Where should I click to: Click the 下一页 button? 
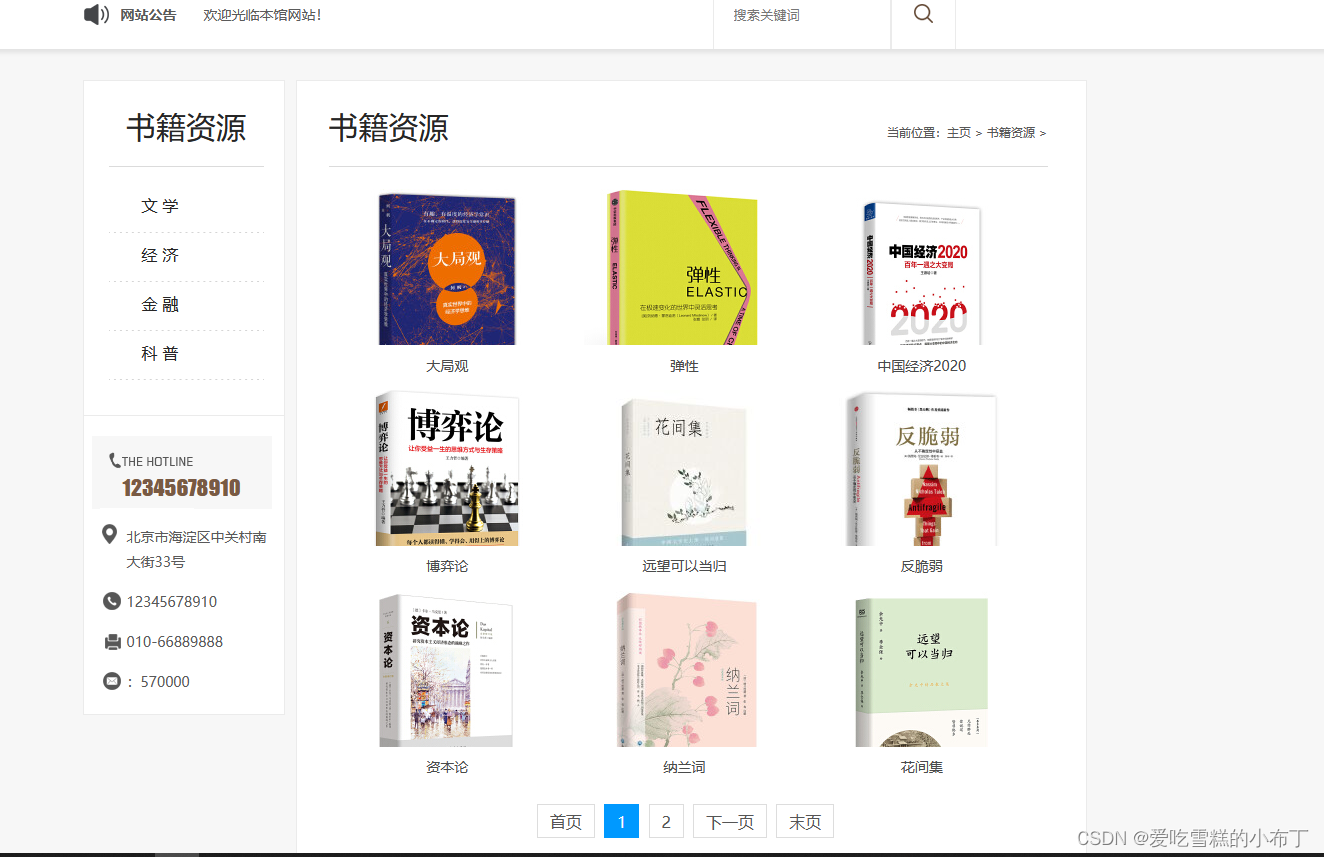[729, 821]
